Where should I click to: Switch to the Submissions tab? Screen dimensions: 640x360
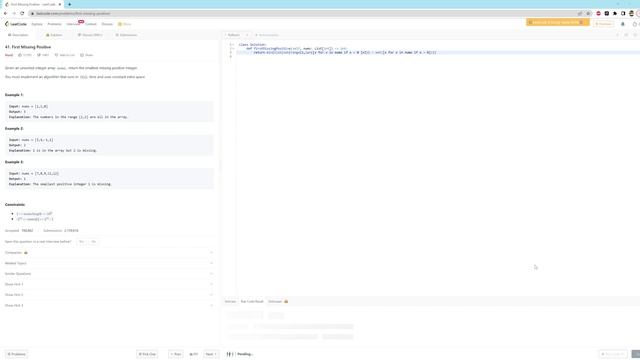click(126, 35)
